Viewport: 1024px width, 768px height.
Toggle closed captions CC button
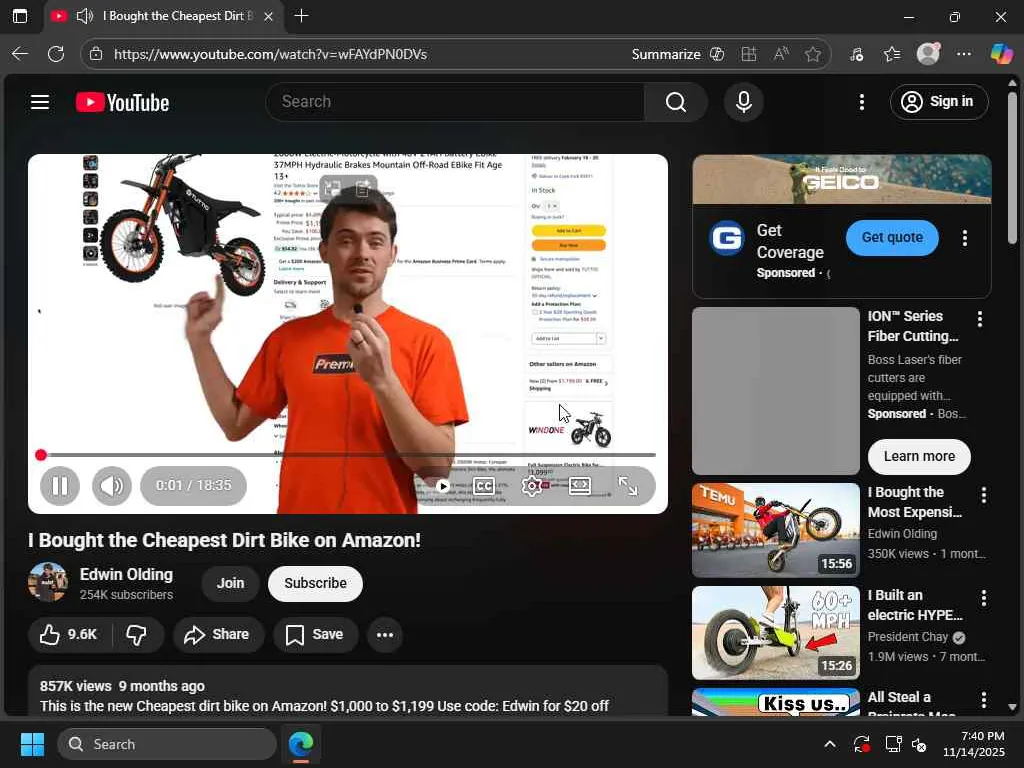(x=484, y=486)
